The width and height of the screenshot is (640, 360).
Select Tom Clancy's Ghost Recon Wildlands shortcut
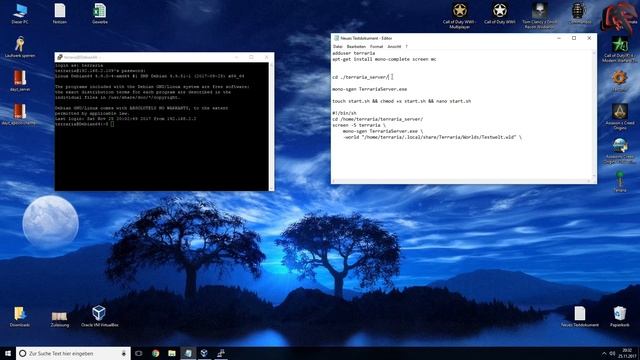(x=540, y=16)
